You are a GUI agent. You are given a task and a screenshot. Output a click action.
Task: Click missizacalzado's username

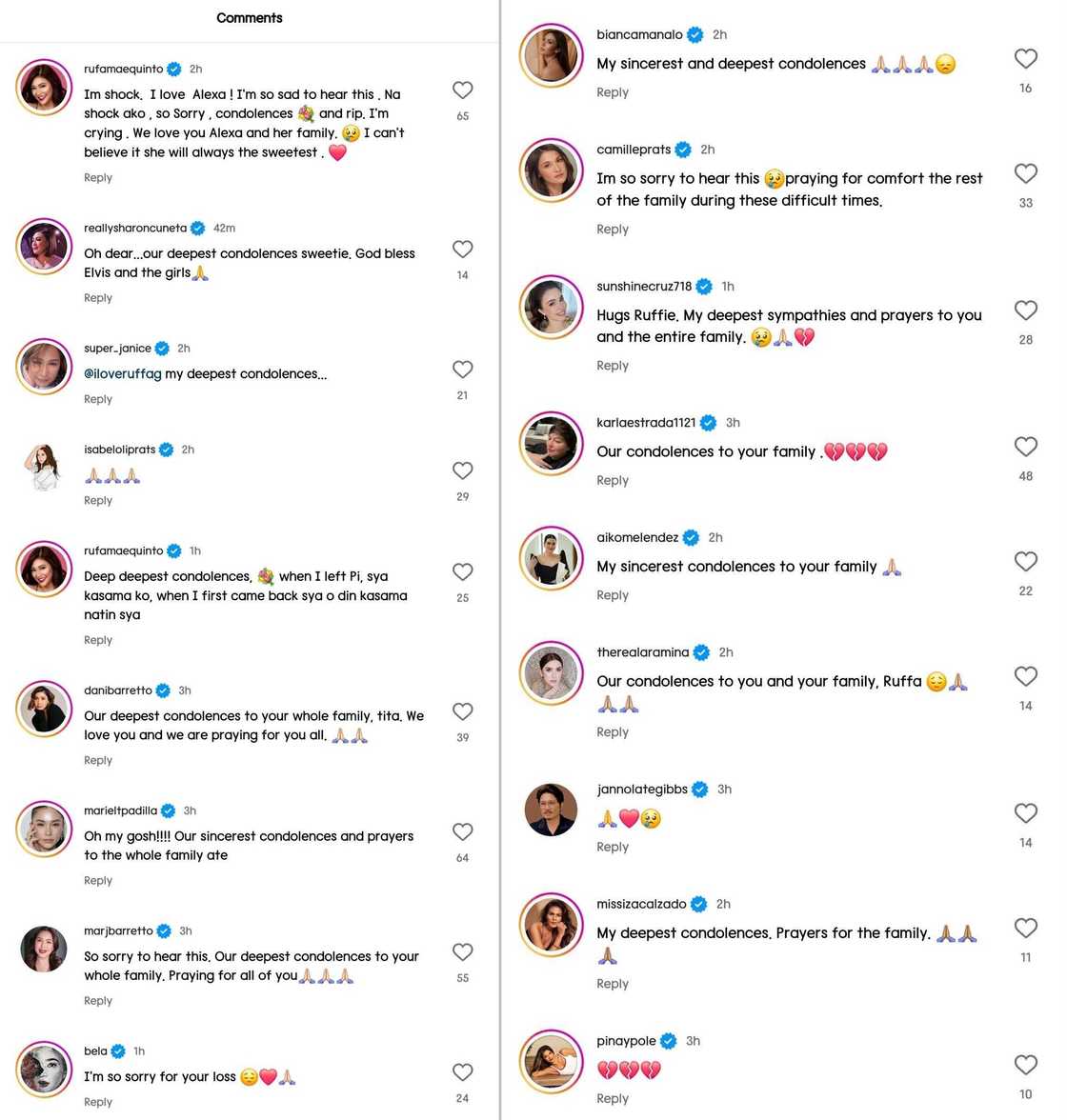tap(641, 904)
